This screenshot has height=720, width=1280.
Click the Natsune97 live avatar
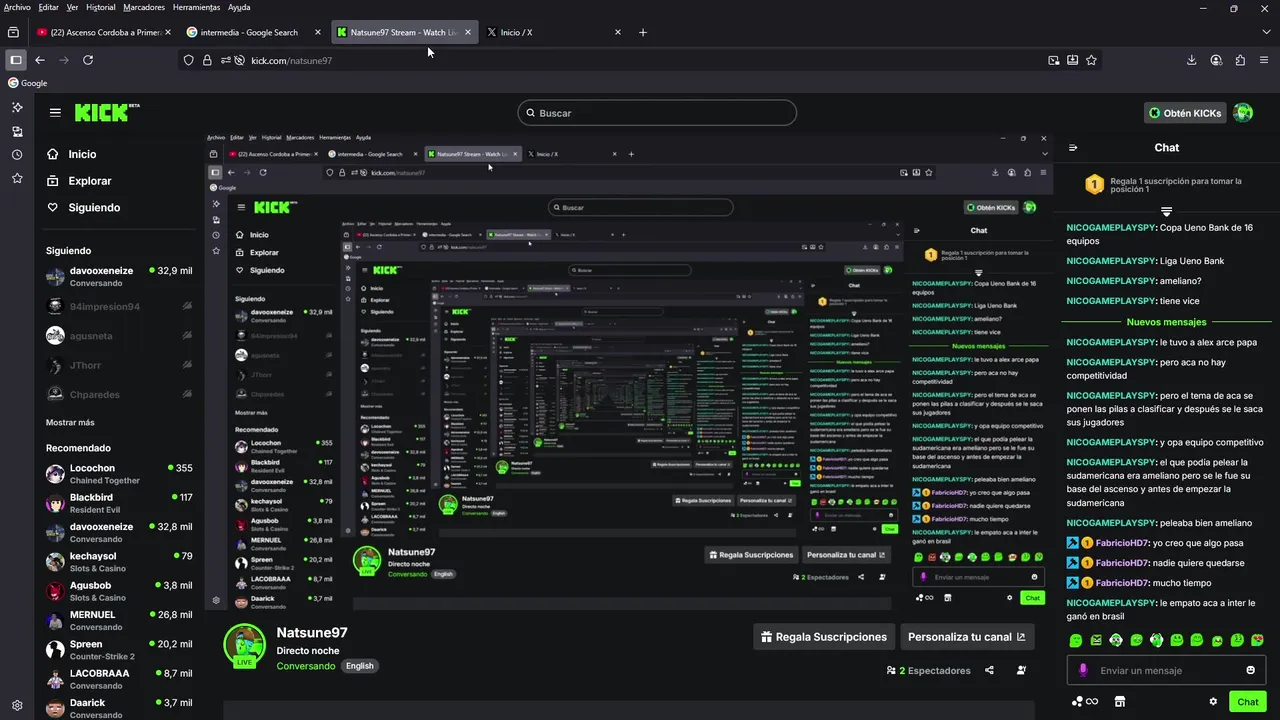pos(244,646)
